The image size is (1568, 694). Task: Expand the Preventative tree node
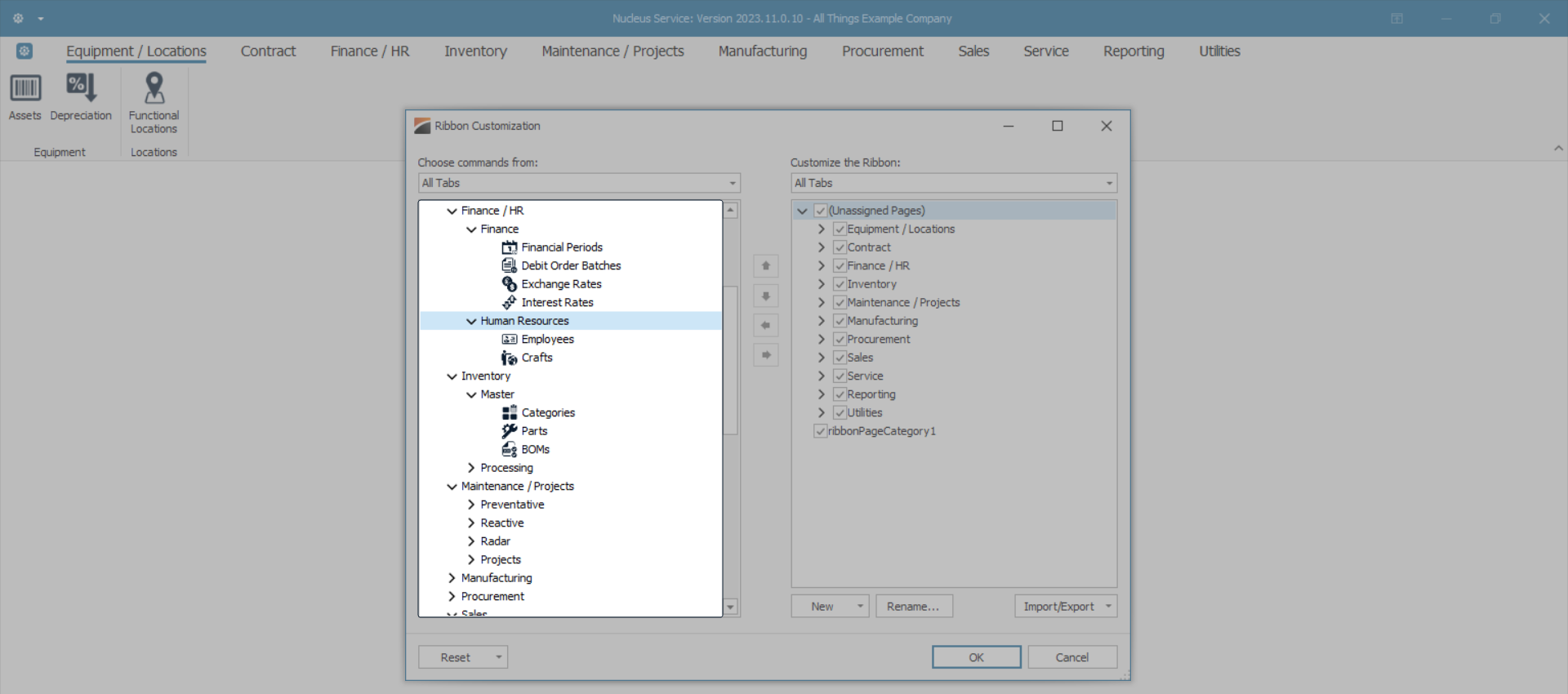point(471,505)
